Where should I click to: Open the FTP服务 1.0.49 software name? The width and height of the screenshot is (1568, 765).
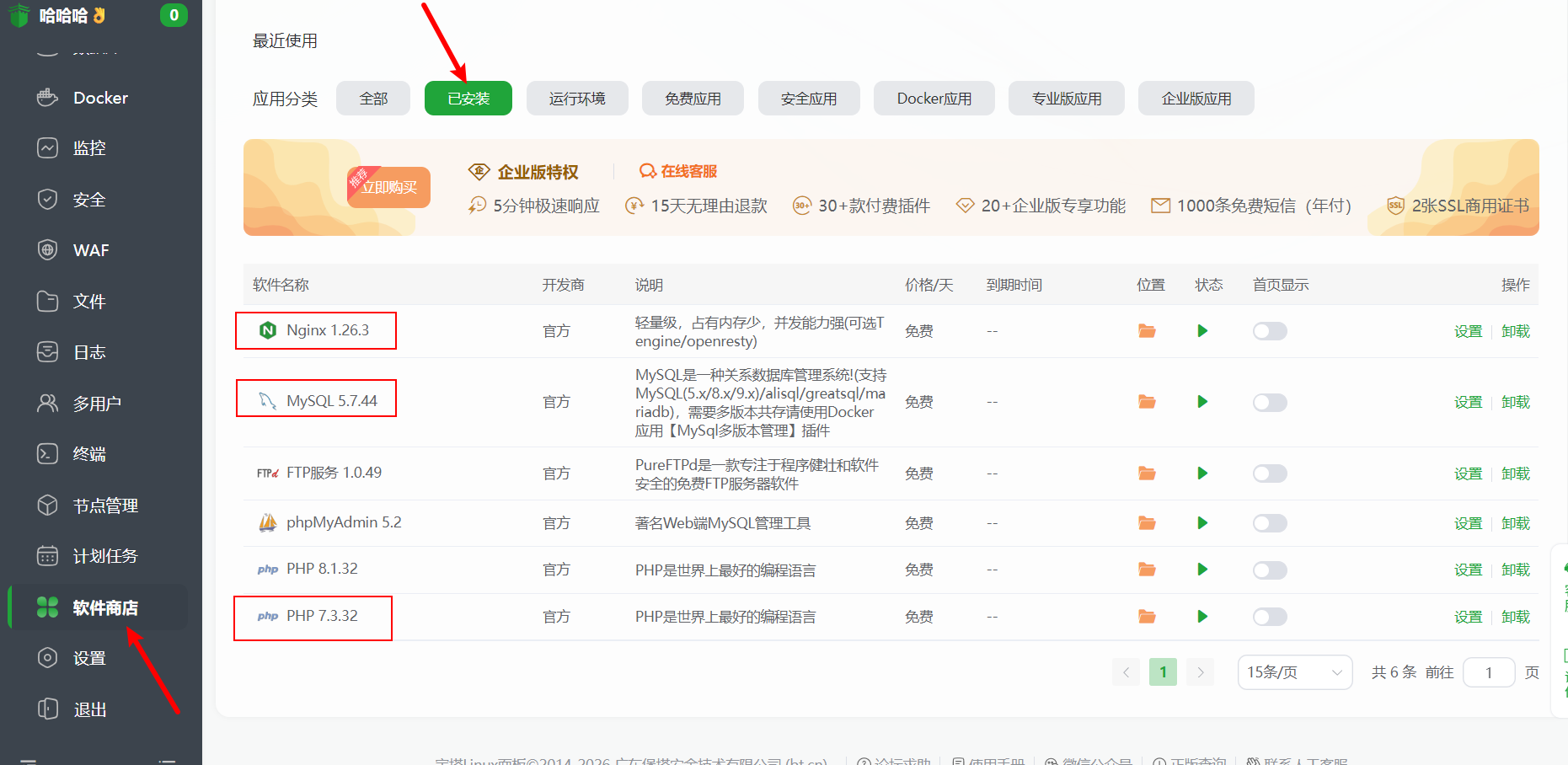point(334,473)
